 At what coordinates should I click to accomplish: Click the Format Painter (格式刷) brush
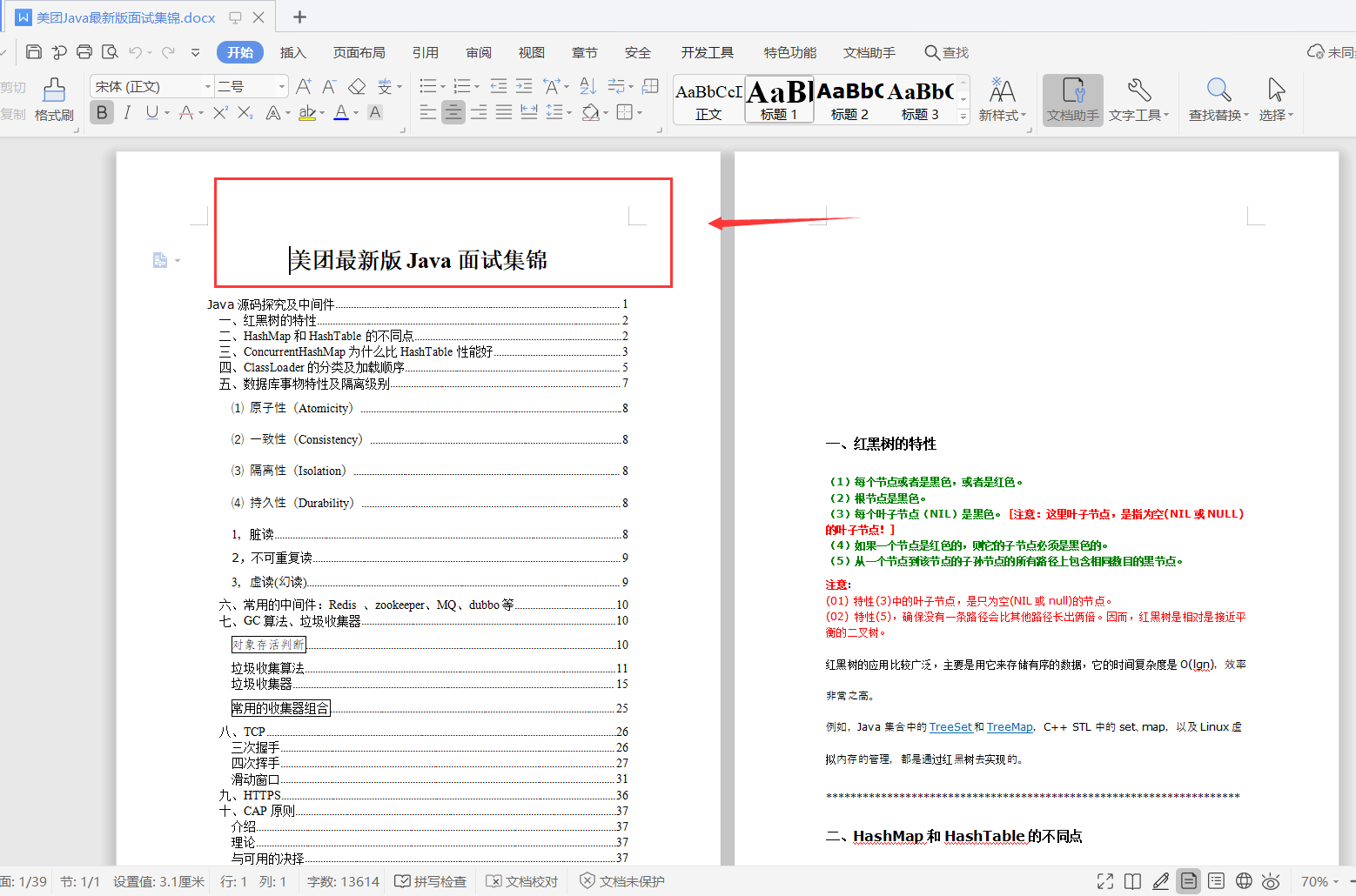click(x=54, y=100)
